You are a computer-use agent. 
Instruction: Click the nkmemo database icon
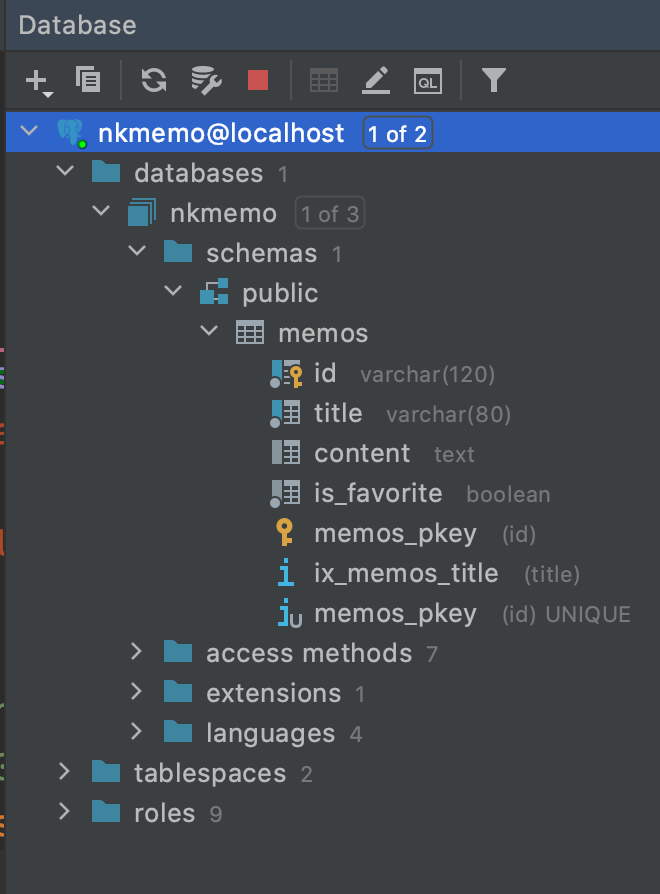tap(142, 212)
